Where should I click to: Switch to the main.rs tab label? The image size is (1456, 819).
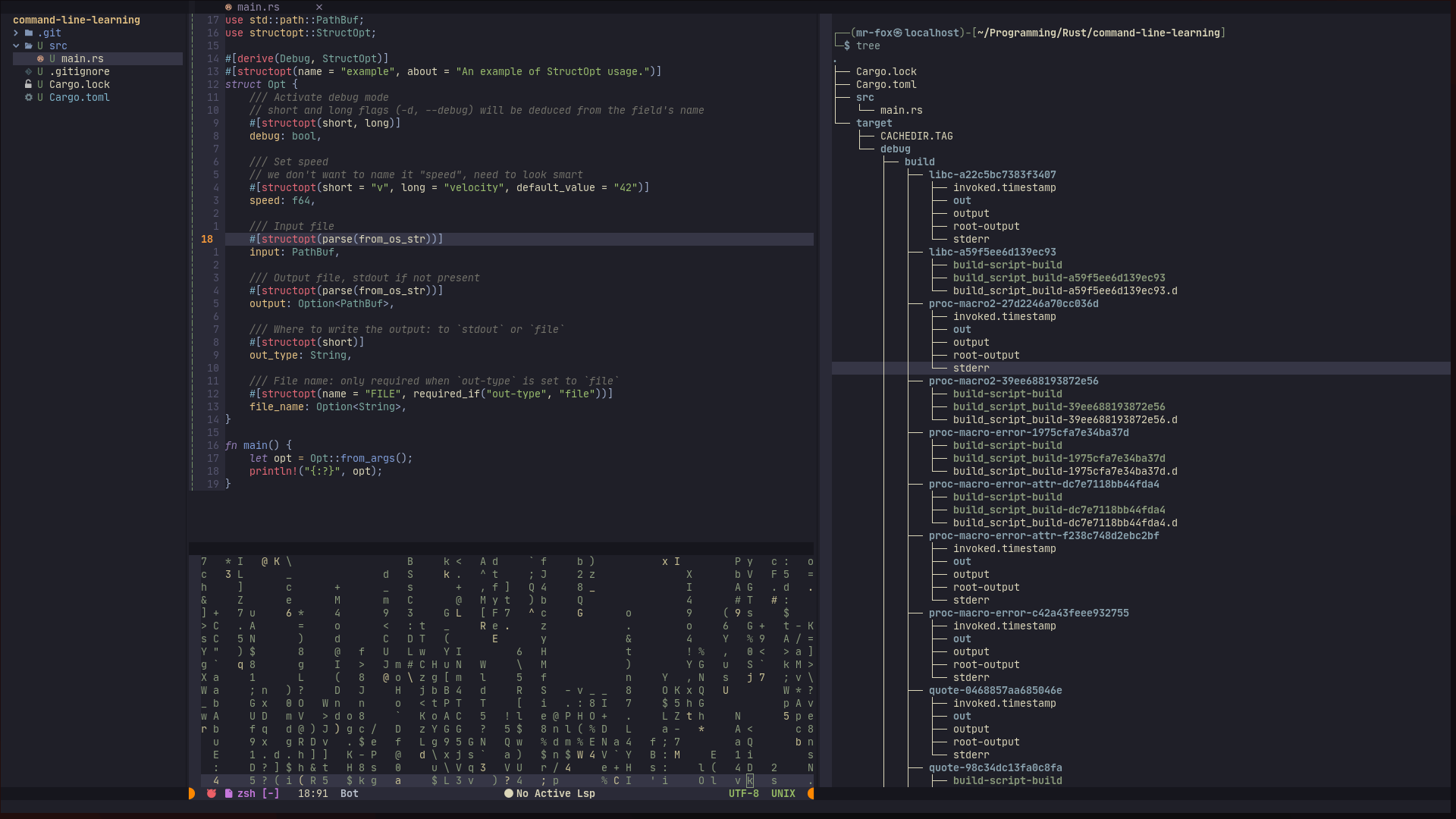point(259,7)
